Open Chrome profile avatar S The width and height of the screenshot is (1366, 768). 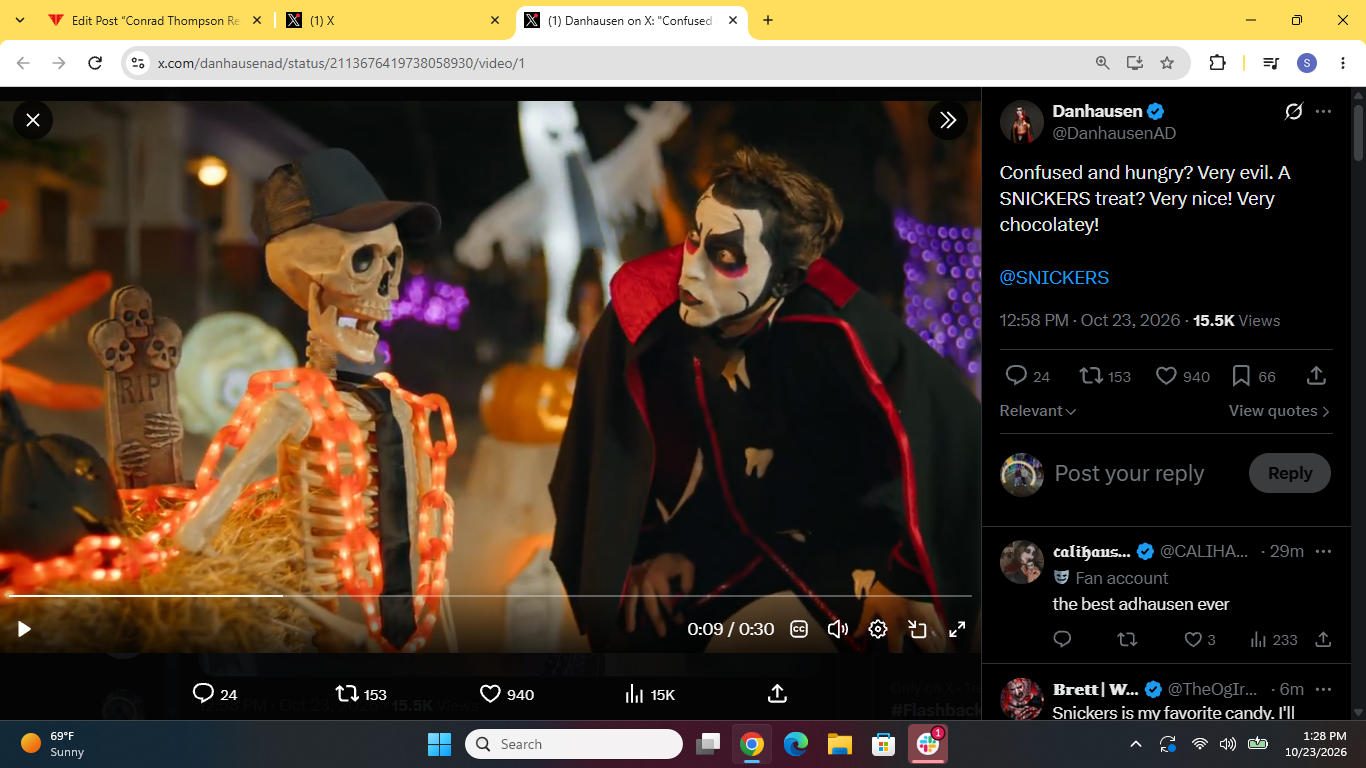(x=1307, y=63)
